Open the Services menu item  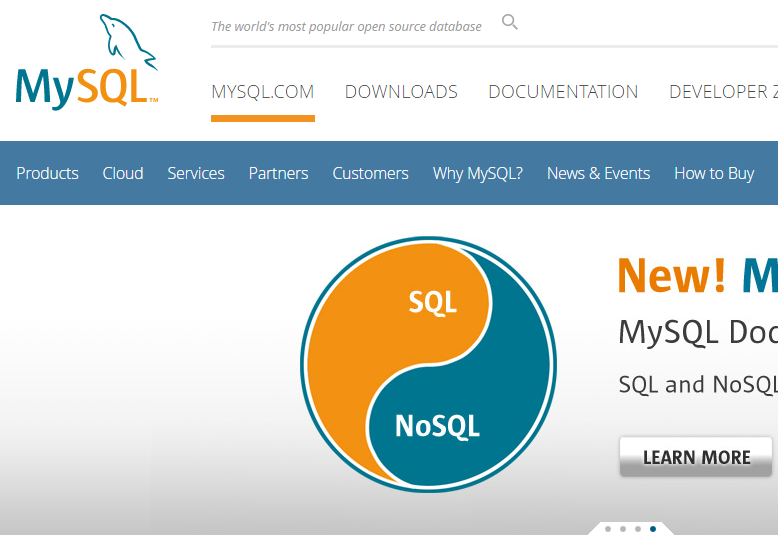196,173
